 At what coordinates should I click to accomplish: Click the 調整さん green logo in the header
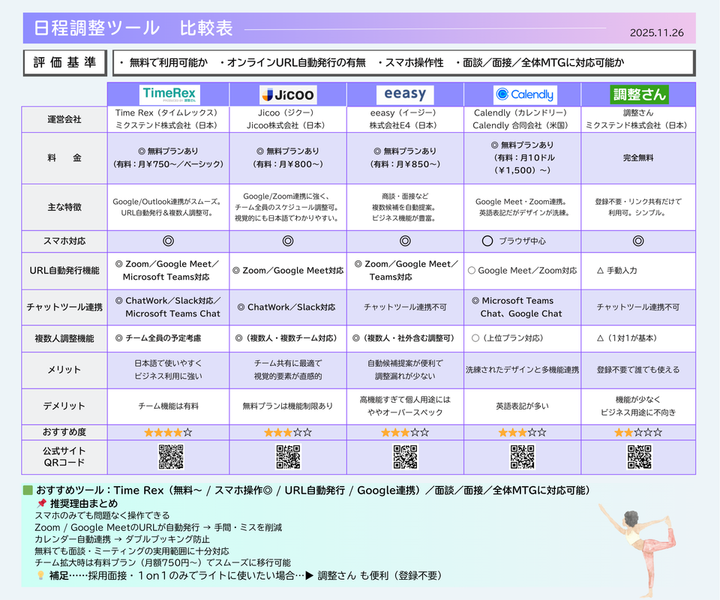[639, 95]
